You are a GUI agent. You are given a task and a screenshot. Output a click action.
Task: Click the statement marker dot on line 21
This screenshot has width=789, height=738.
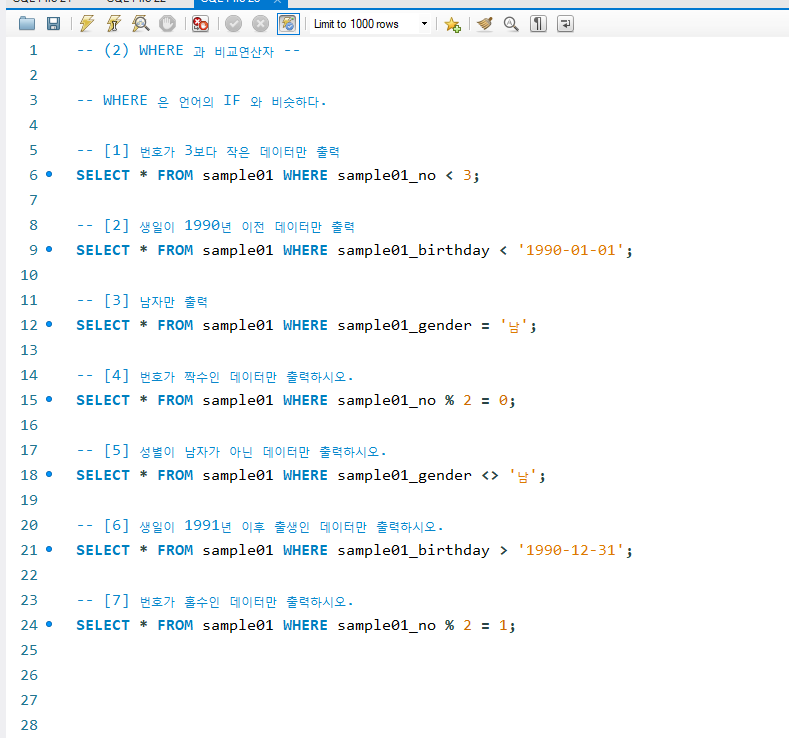click(49, 549)
